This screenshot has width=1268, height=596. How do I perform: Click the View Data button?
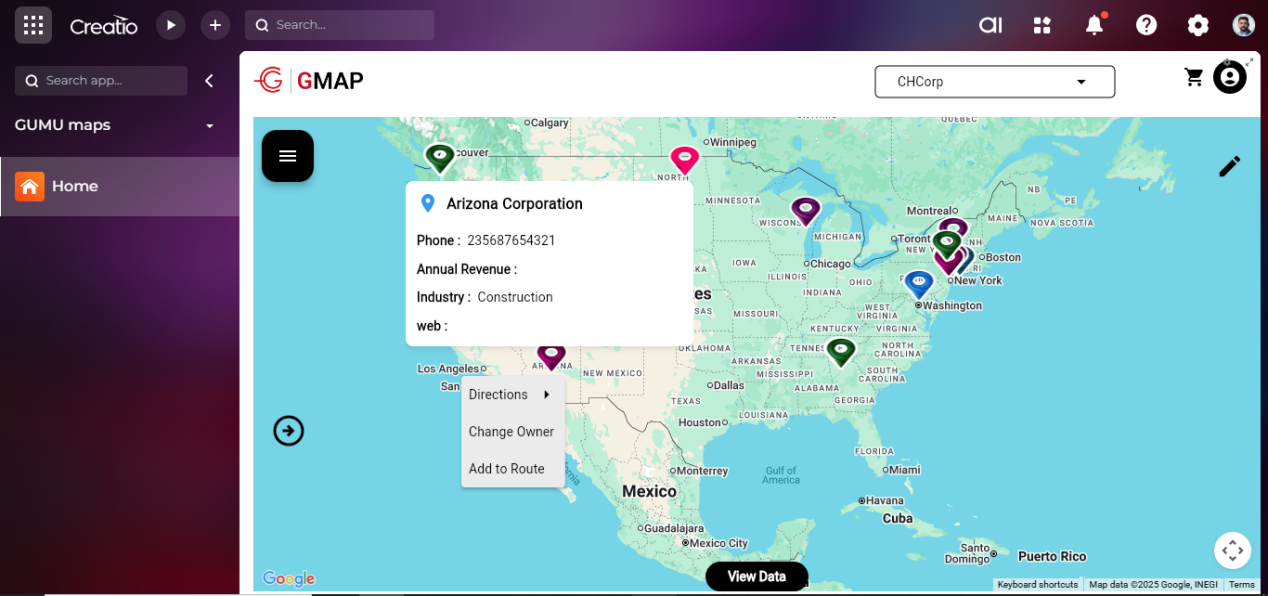(757, 577)
